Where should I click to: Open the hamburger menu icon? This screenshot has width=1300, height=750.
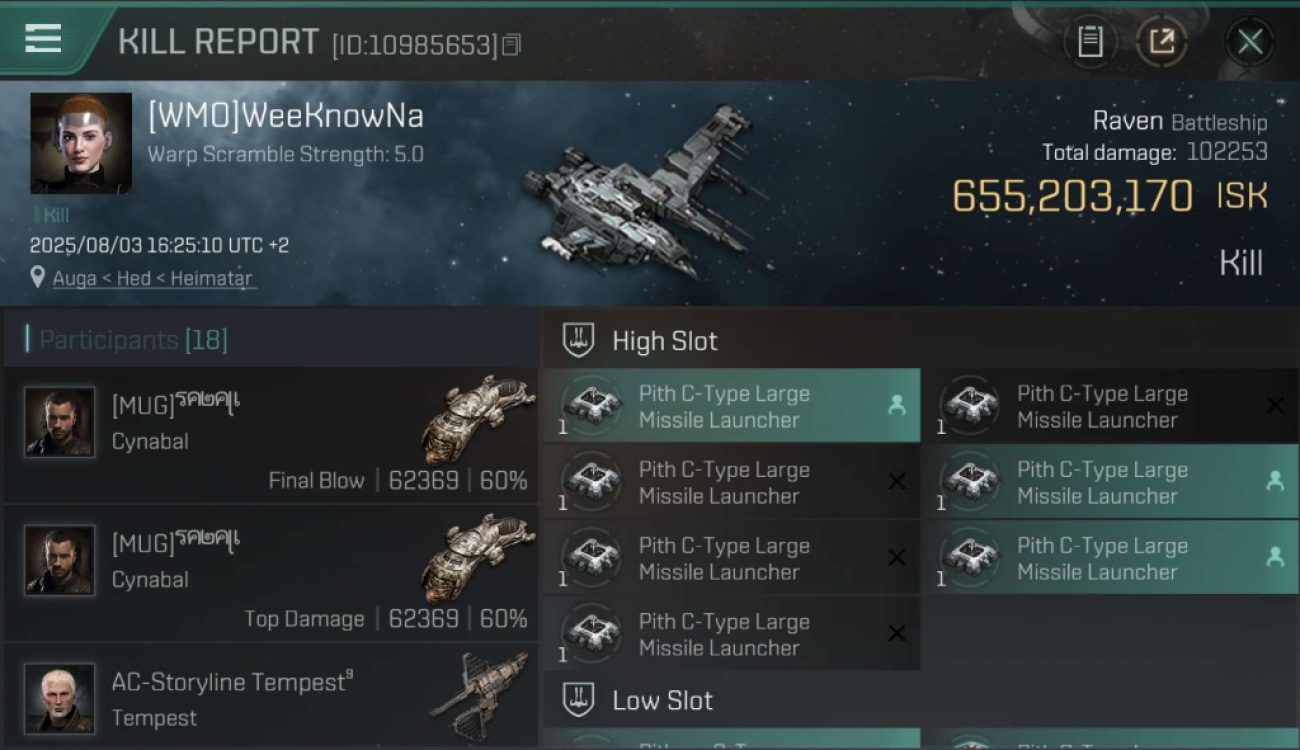[43, 39]
